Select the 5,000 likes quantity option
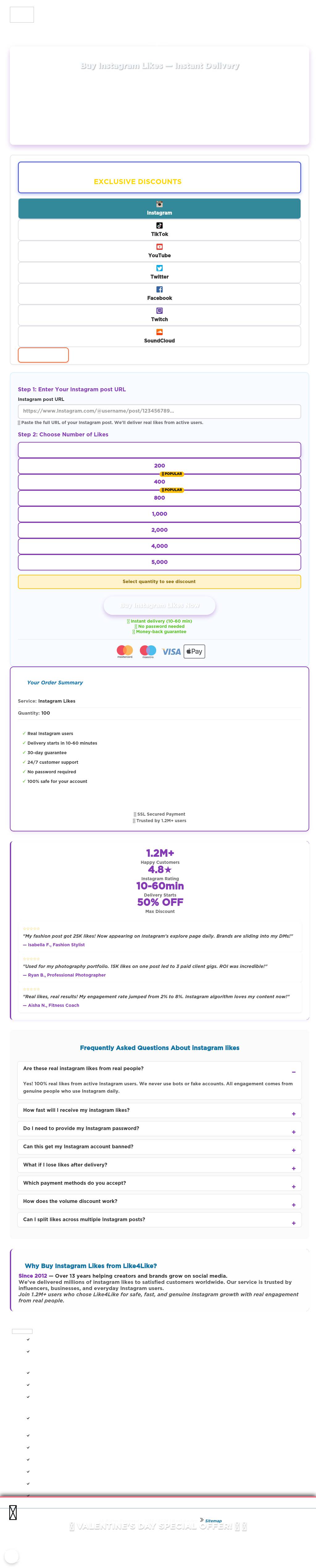Image resolution: width=316 pixels, height=1568 pixels. [159, 562]
